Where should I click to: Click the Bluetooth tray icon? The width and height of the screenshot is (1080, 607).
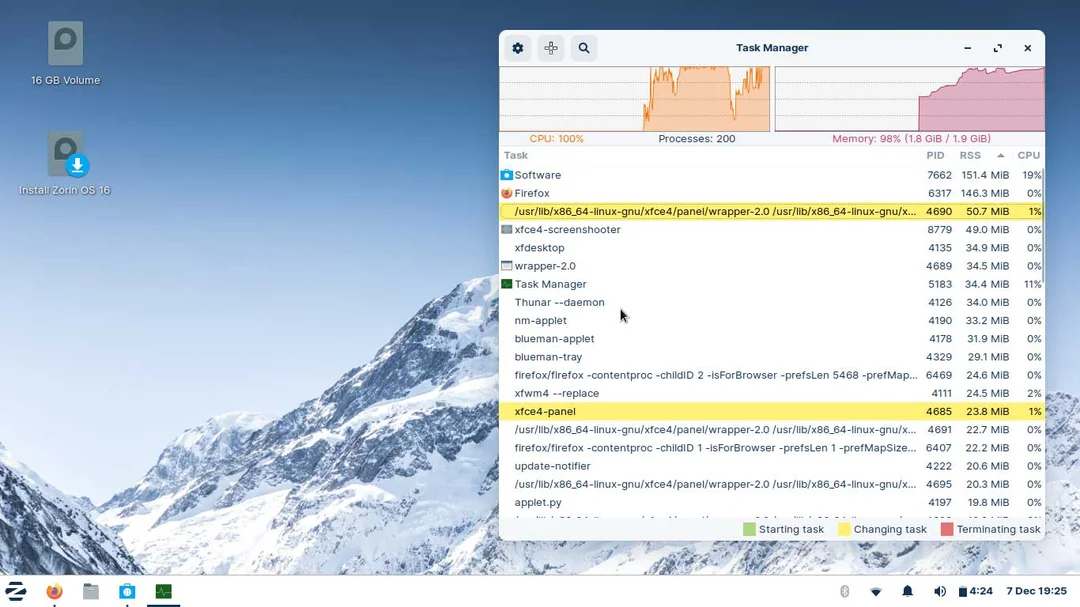pyautogui.click(x=844, y=591)
